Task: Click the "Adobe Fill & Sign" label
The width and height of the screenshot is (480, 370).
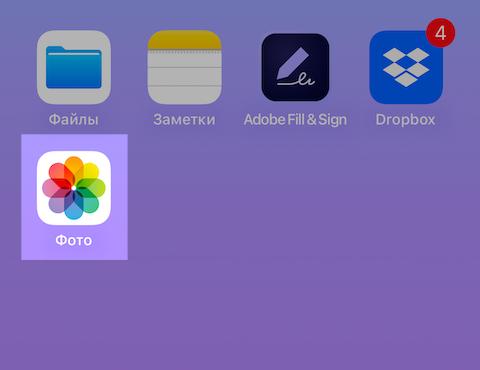Action: click(295, 120)
